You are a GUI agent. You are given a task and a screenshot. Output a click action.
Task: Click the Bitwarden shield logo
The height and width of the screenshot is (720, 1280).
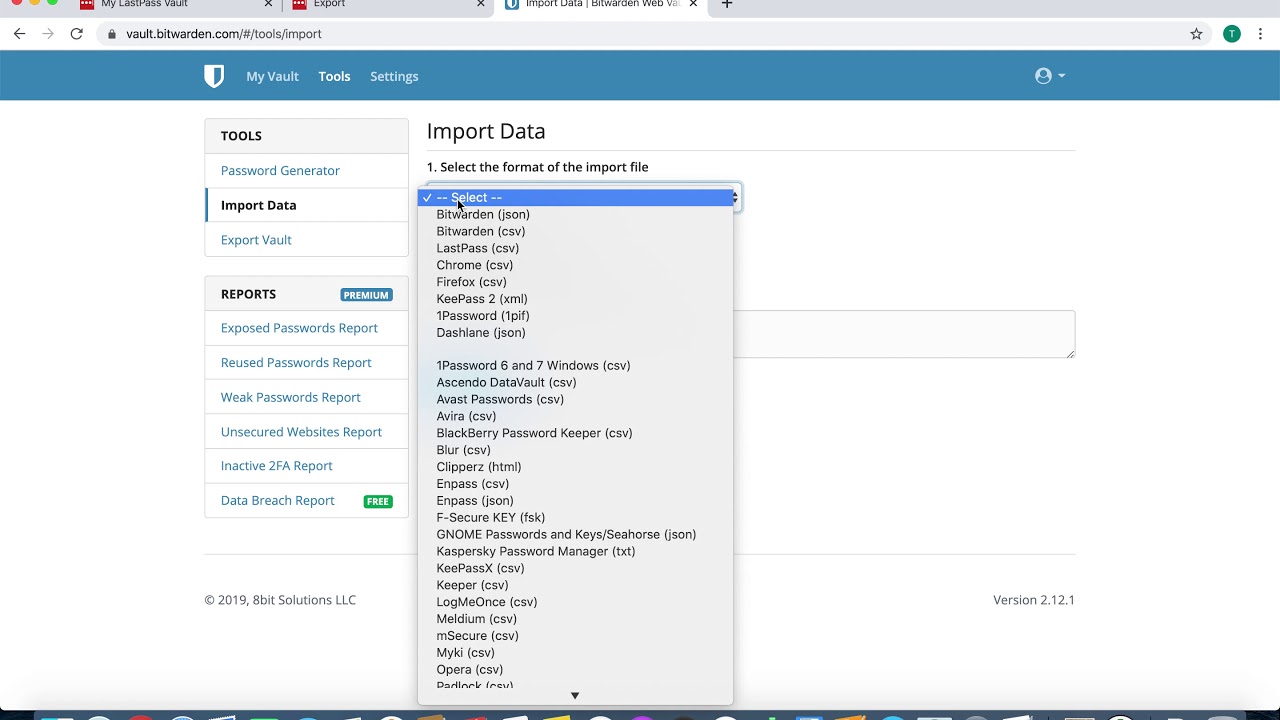point(214,76)
